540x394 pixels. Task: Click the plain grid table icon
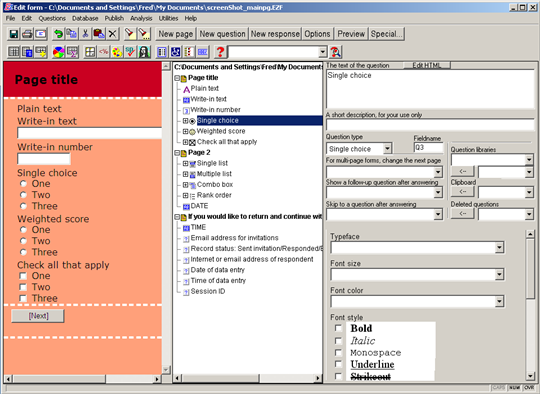click(14, 52)
